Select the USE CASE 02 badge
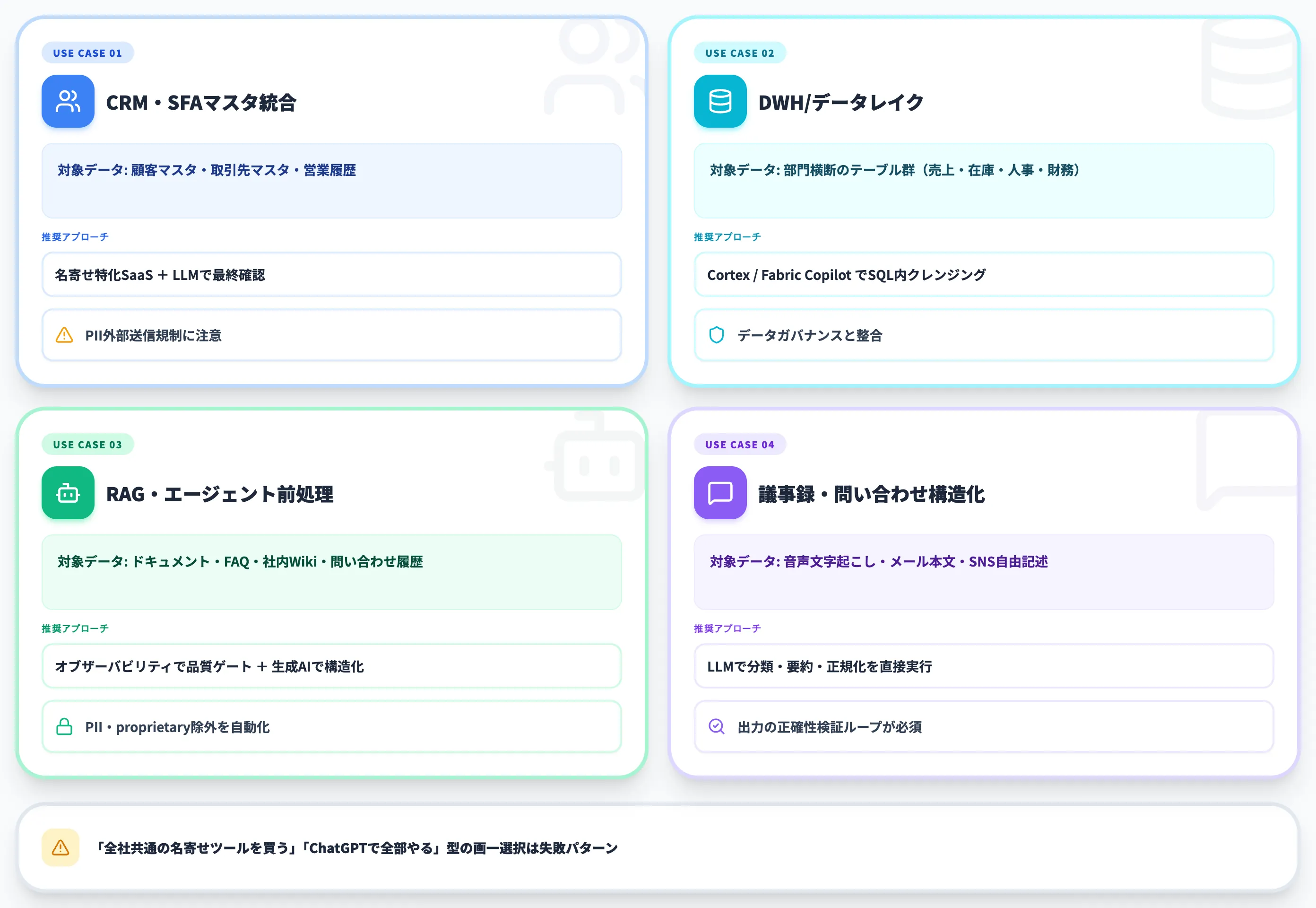The image size is (1316, 908). [740, 53]
